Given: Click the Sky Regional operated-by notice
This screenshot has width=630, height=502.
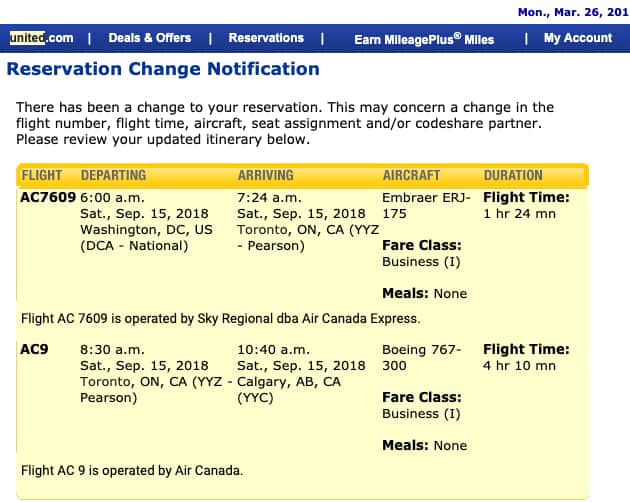Looking at the screenshot, I should 221,318.
